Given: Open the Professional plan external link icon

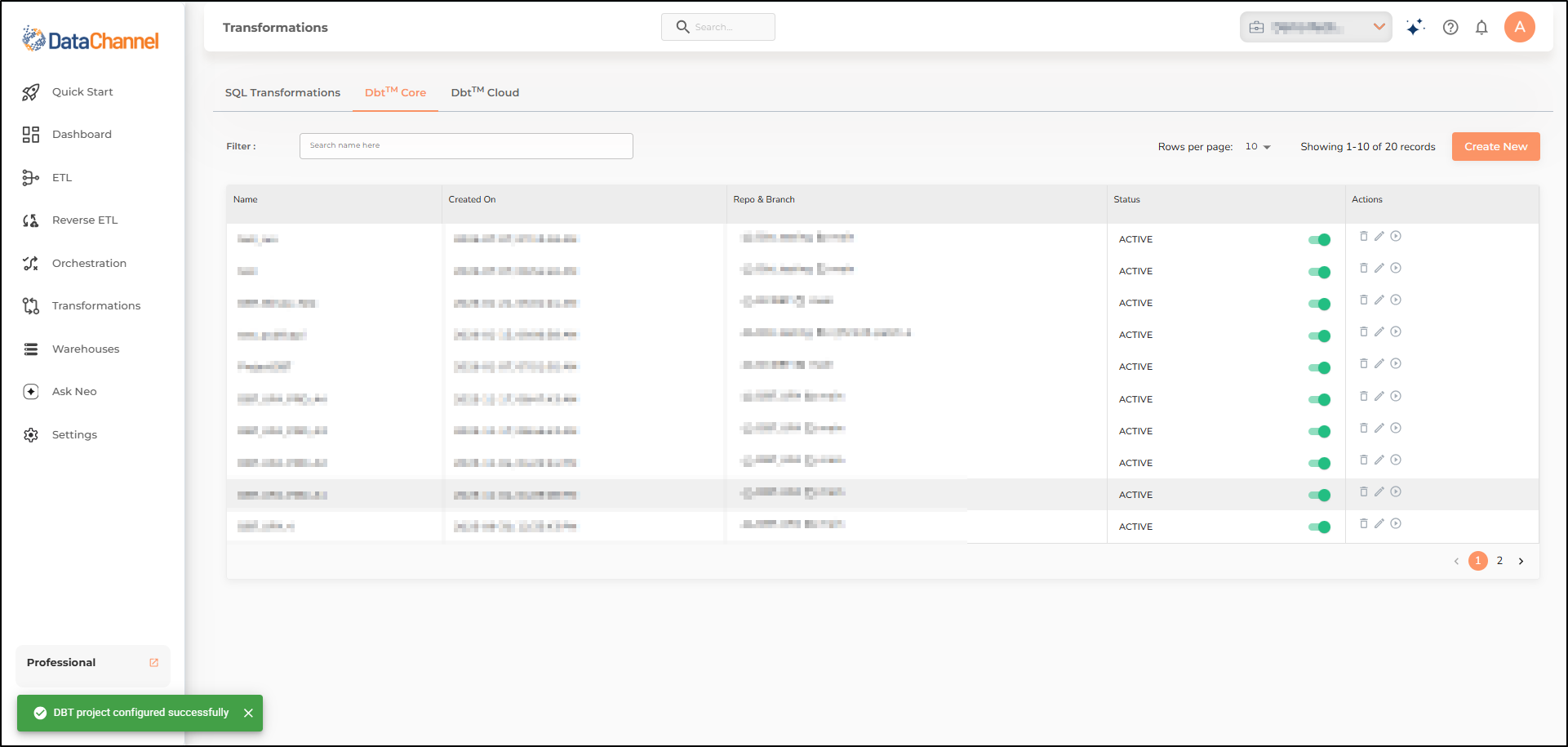Looking at the screenshot, I should 154,663.
